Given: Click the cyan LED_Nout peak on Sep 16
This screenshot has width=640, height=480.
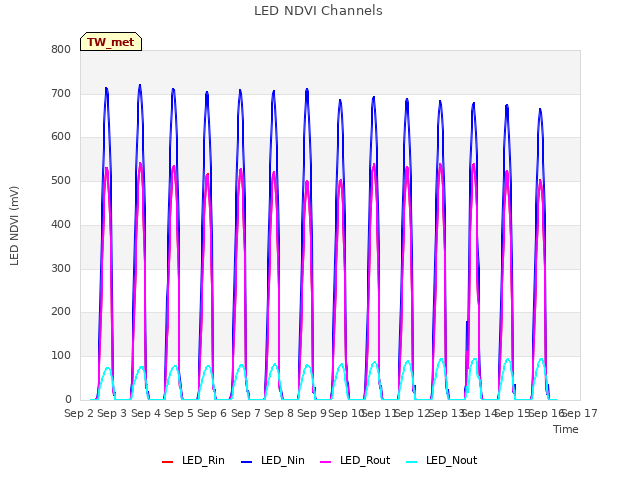Looking at the screenshot, I should click(541, 359).
